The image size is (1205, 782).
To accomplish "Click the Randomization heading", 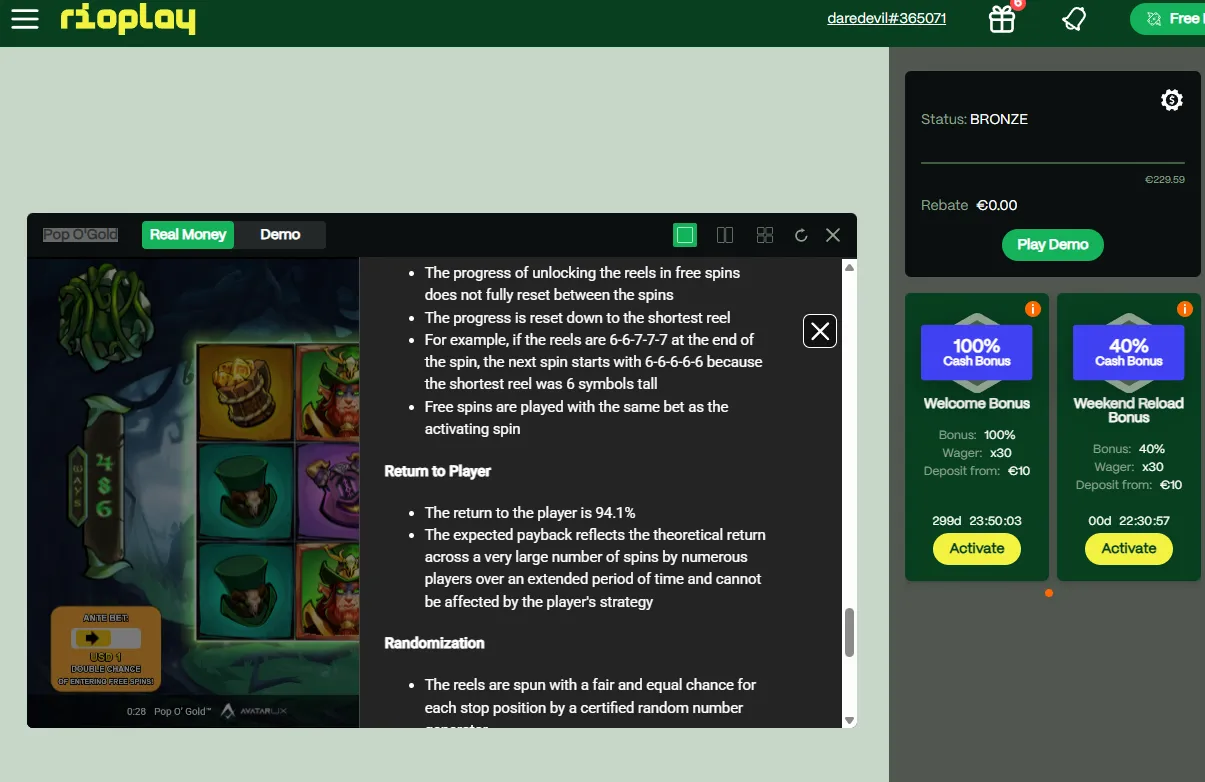I will (435, 643).
